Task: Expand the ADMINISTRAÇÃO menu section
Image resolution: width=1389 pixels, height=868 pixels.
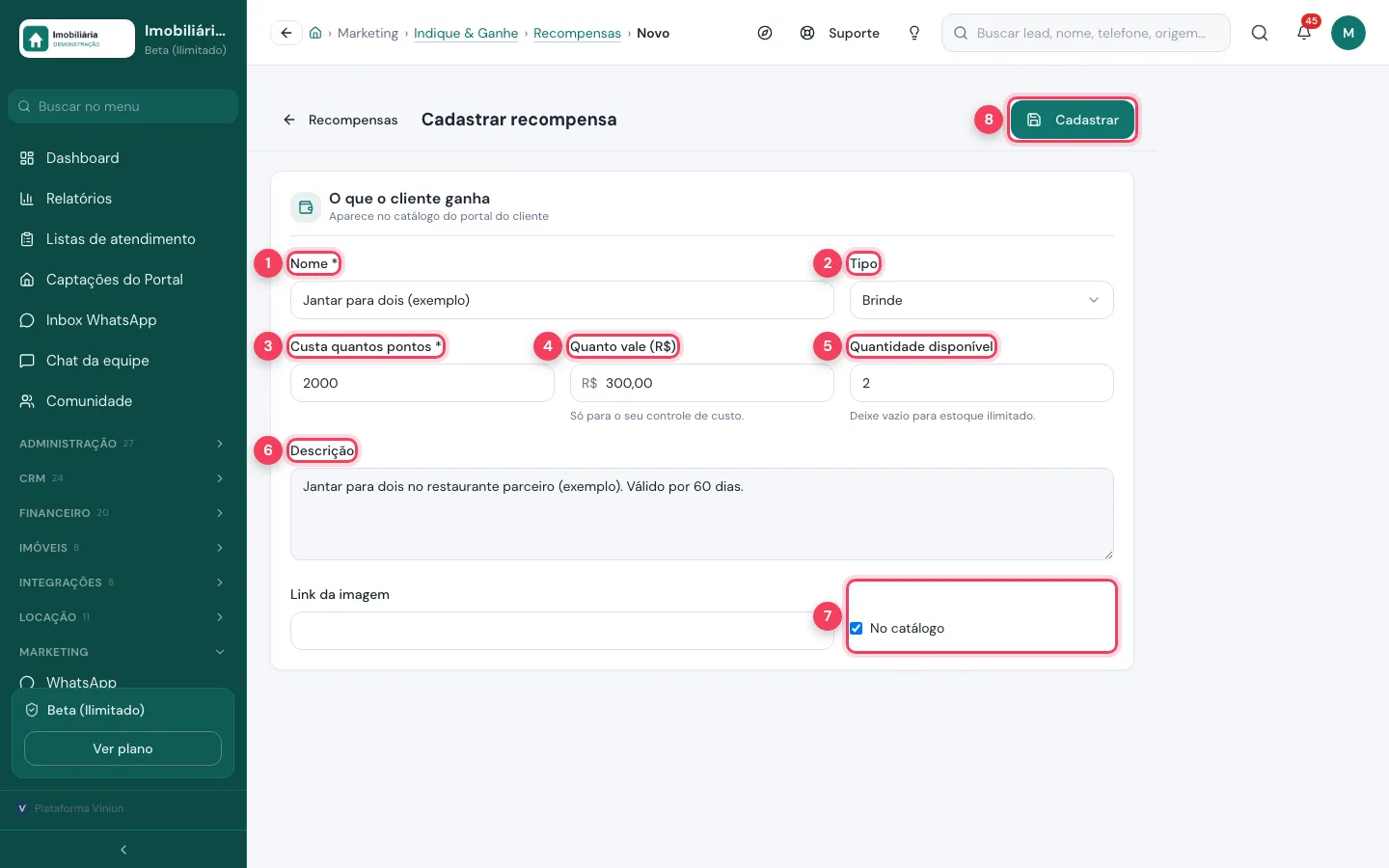Action: click(123, 444)
